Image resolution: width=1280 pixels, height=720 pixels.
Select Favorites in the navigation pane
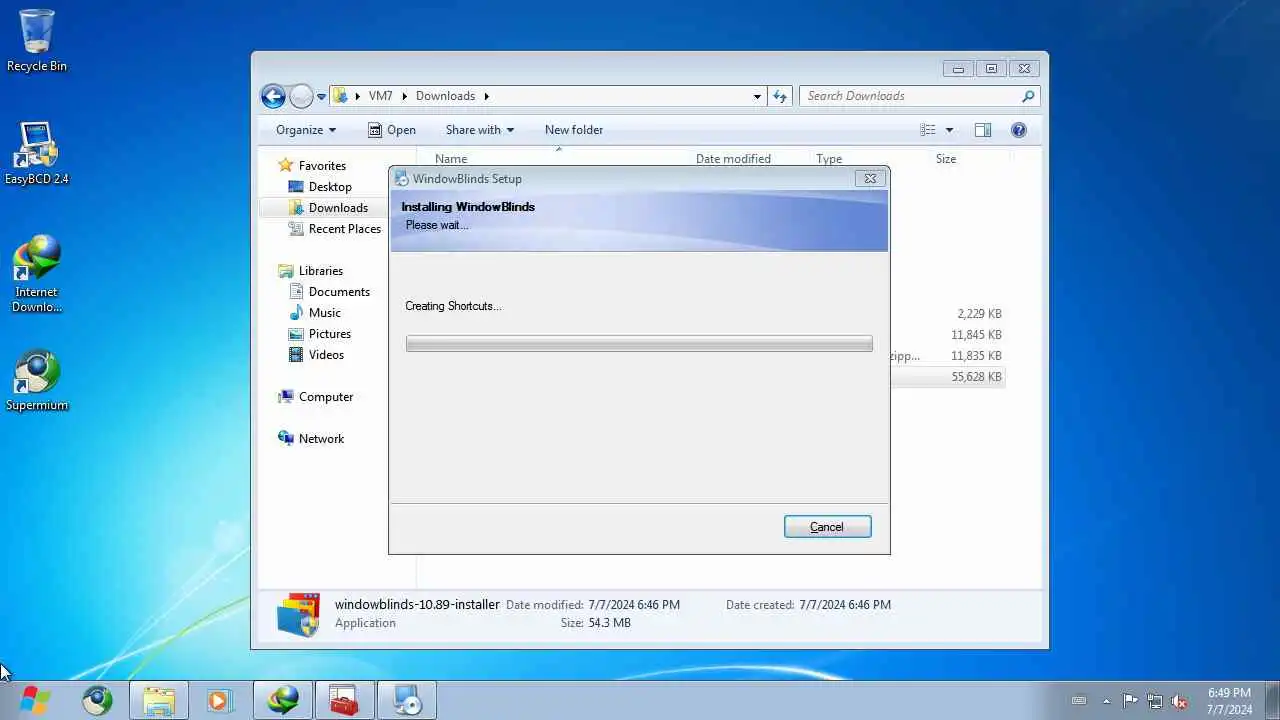click(322, 166)
